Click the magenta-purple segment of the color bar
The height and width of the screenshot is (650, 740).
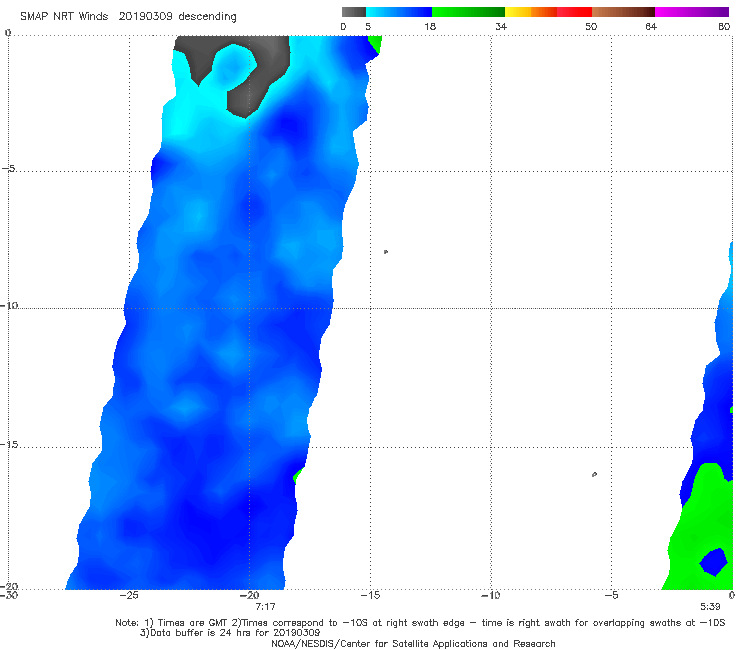click(692, 12)
